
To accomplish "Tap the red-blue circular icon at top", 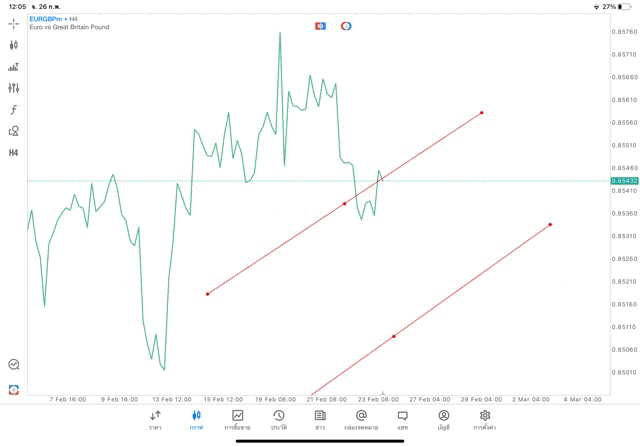I will tap(346, 26).
